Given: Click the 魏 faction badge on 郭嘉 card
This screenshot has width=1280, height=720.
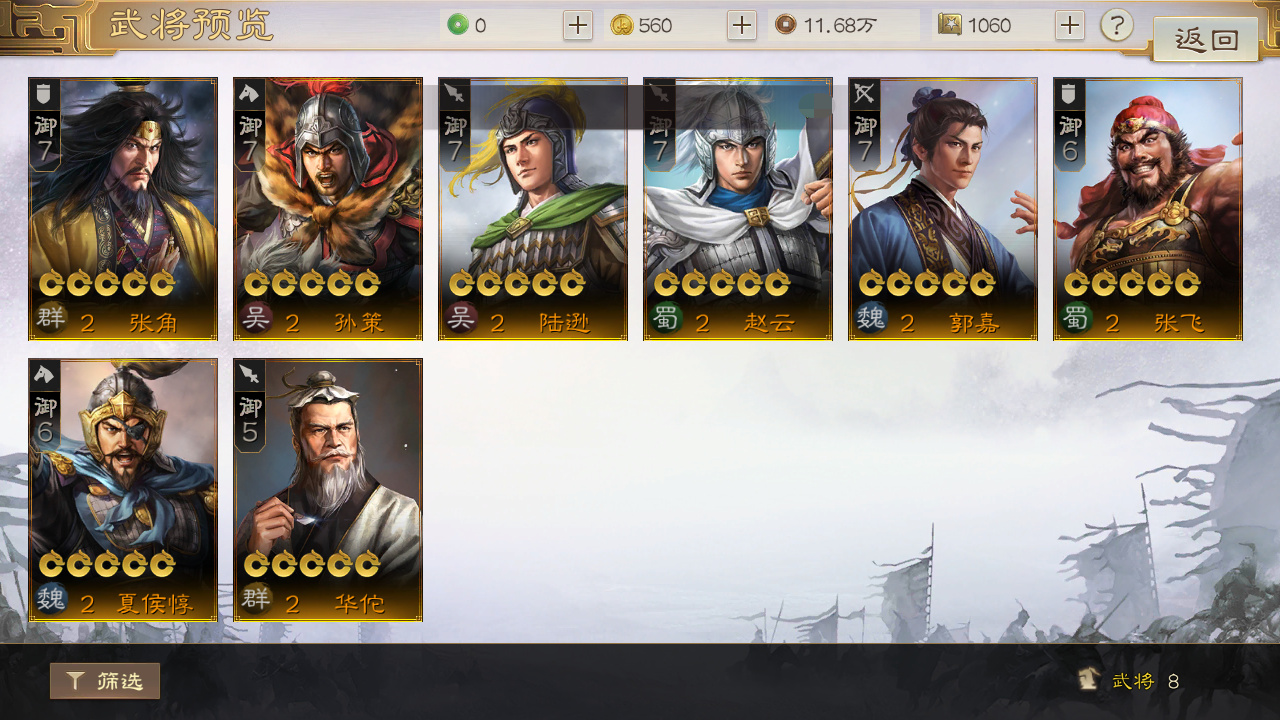Looking at the screenshot, I should [871, 320].
